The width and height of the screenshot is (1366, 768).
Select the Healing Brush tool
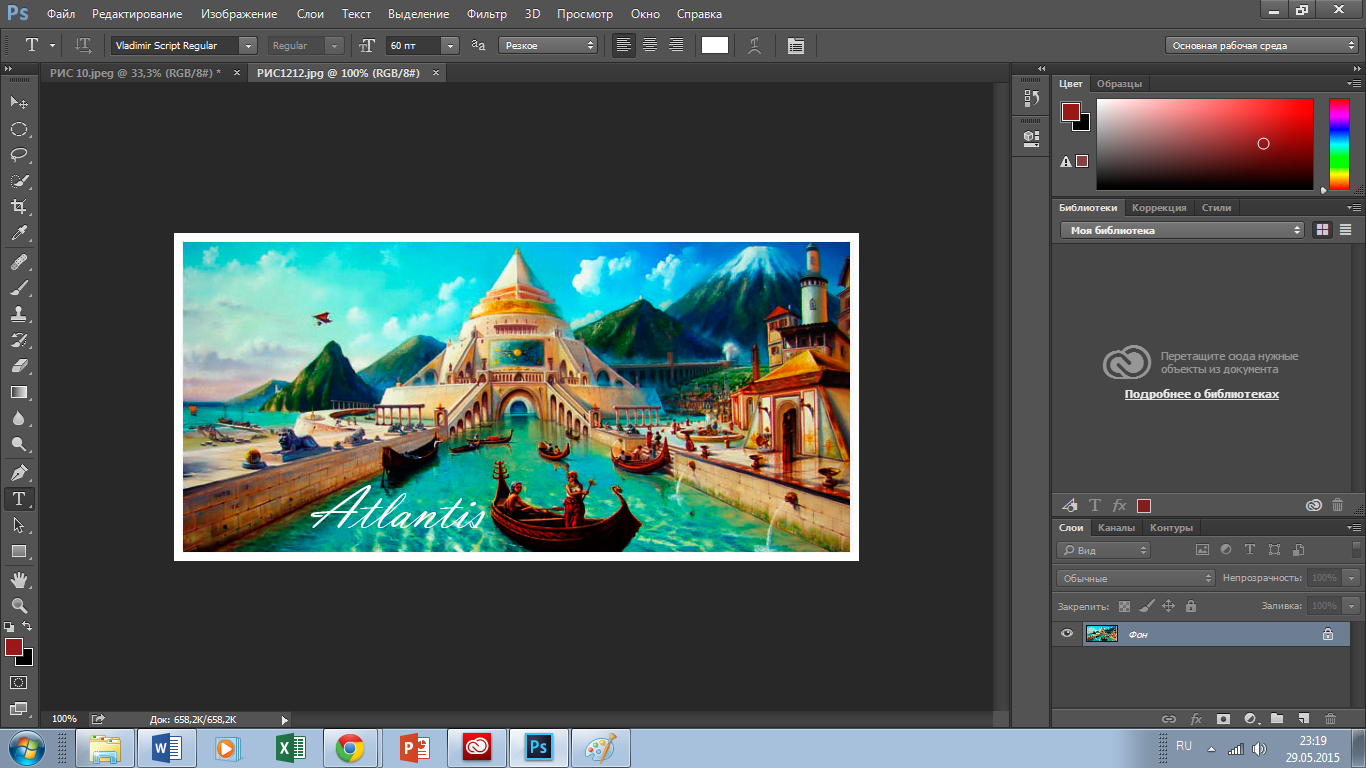point(19,262)
